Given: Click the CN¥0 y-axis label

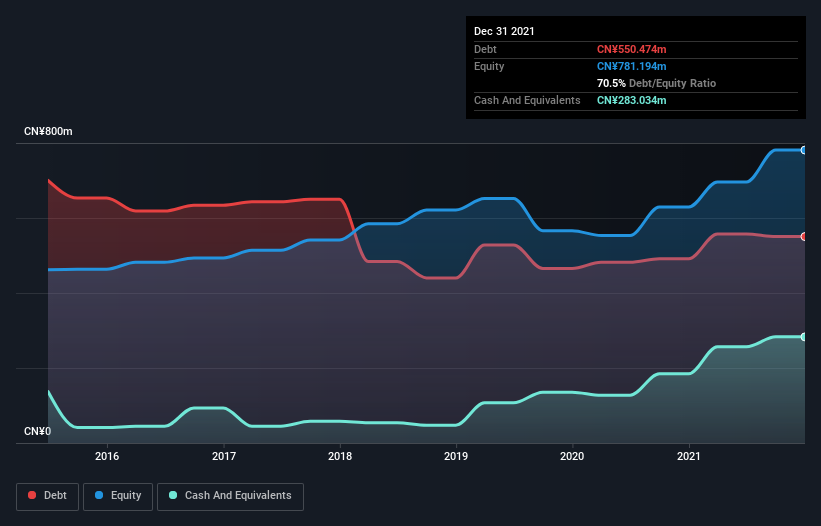Looking at the screenshot, I should click(38, 431).
